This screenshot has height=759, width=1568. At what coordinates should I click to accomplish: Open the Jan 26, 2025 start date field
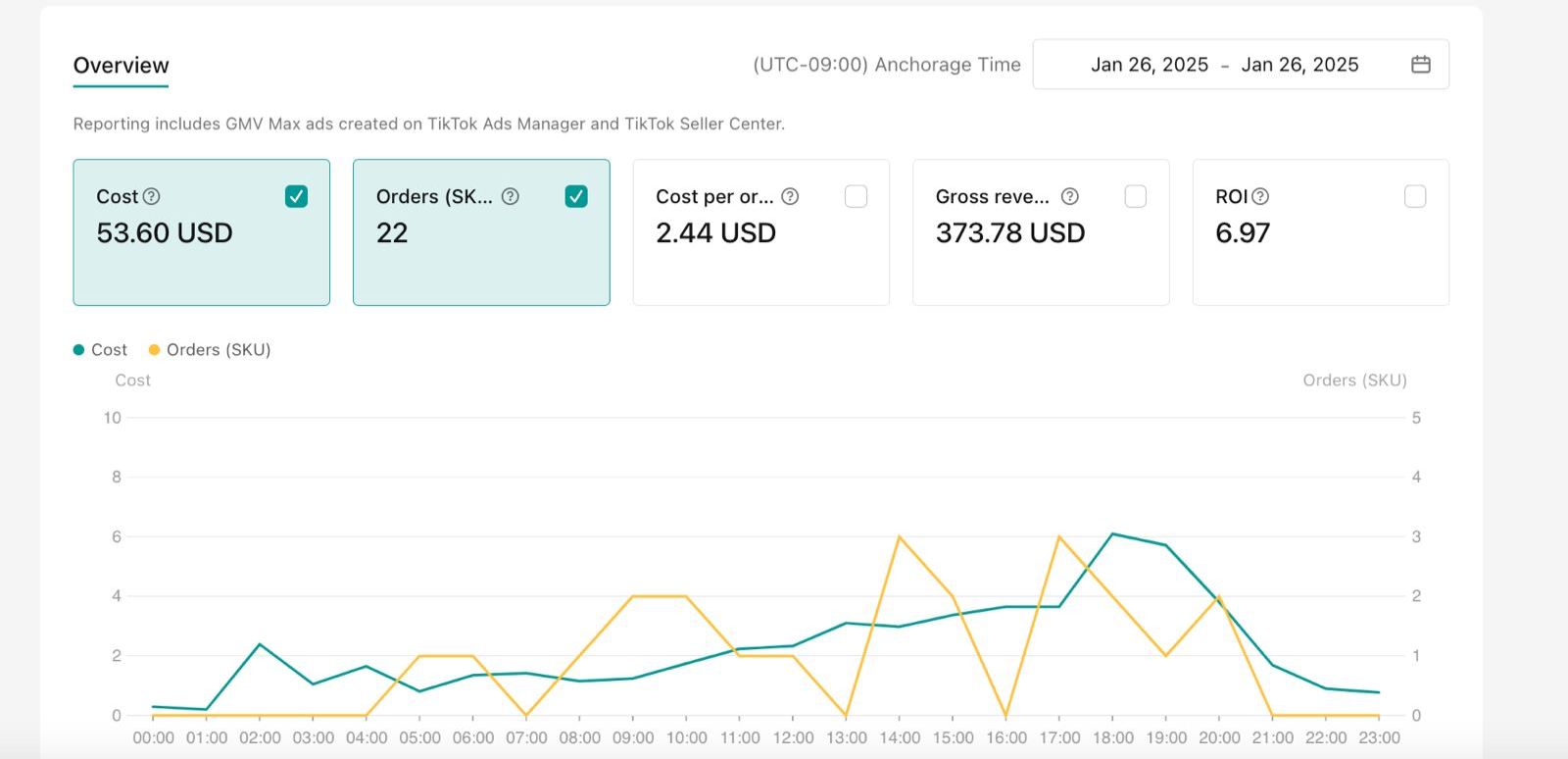pyautogui.click(x=1150, y=65)
